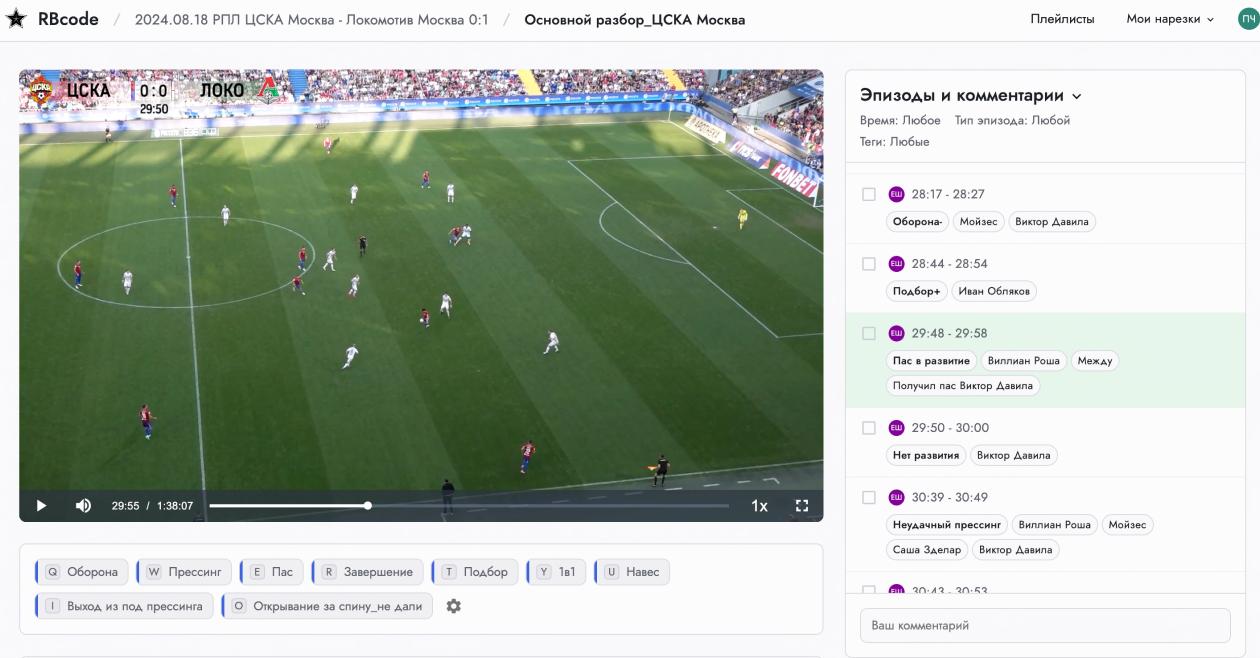The width and height of the screenshot is (1260, 658).
Task: Click the RBcode star logo
Action: pos(17,20)
